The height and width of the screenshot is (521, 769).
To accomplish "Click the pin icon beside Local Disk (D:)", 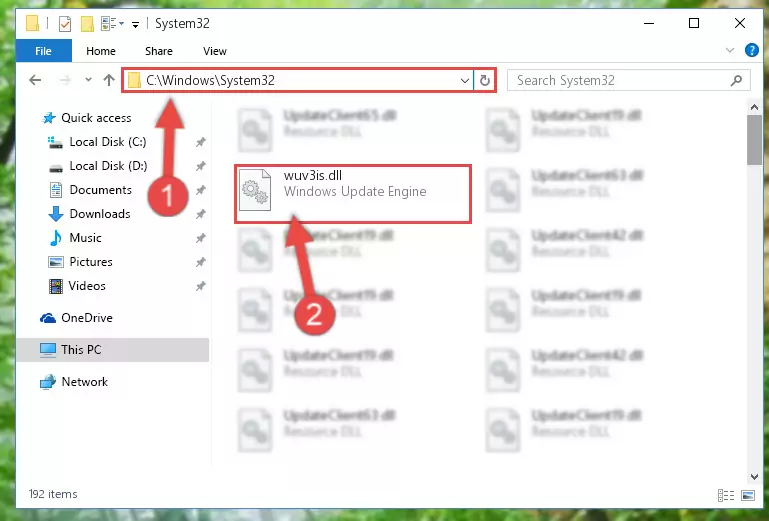I will pos(201,166).
